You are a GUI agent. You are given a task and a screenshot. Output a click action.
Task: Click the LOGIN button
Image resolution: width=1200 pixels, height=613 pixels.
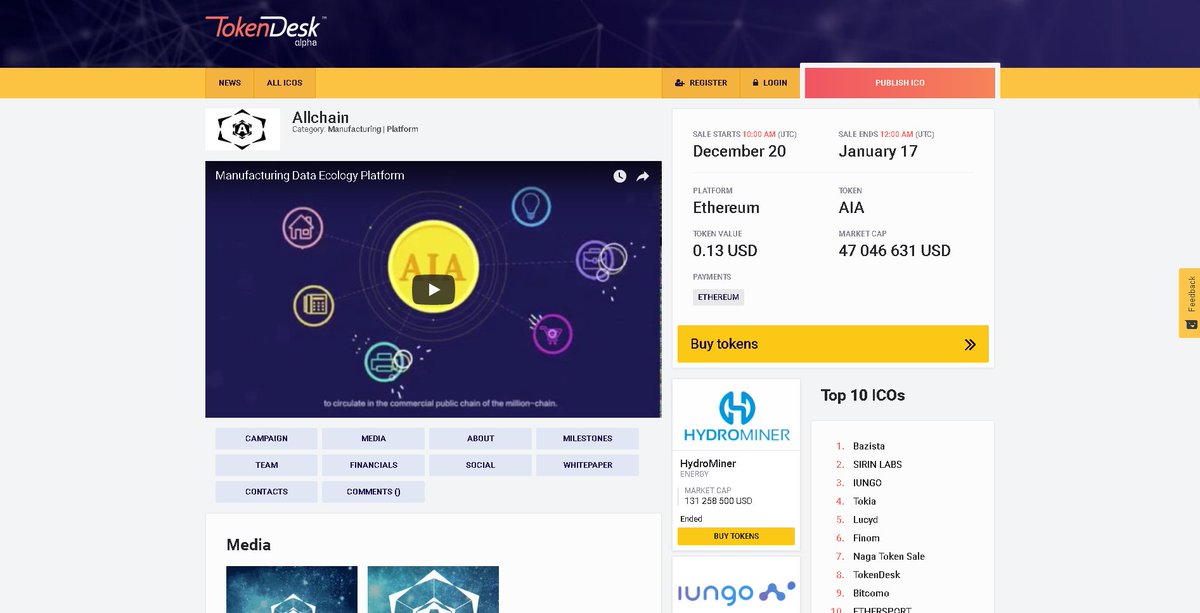click(770, 83)
